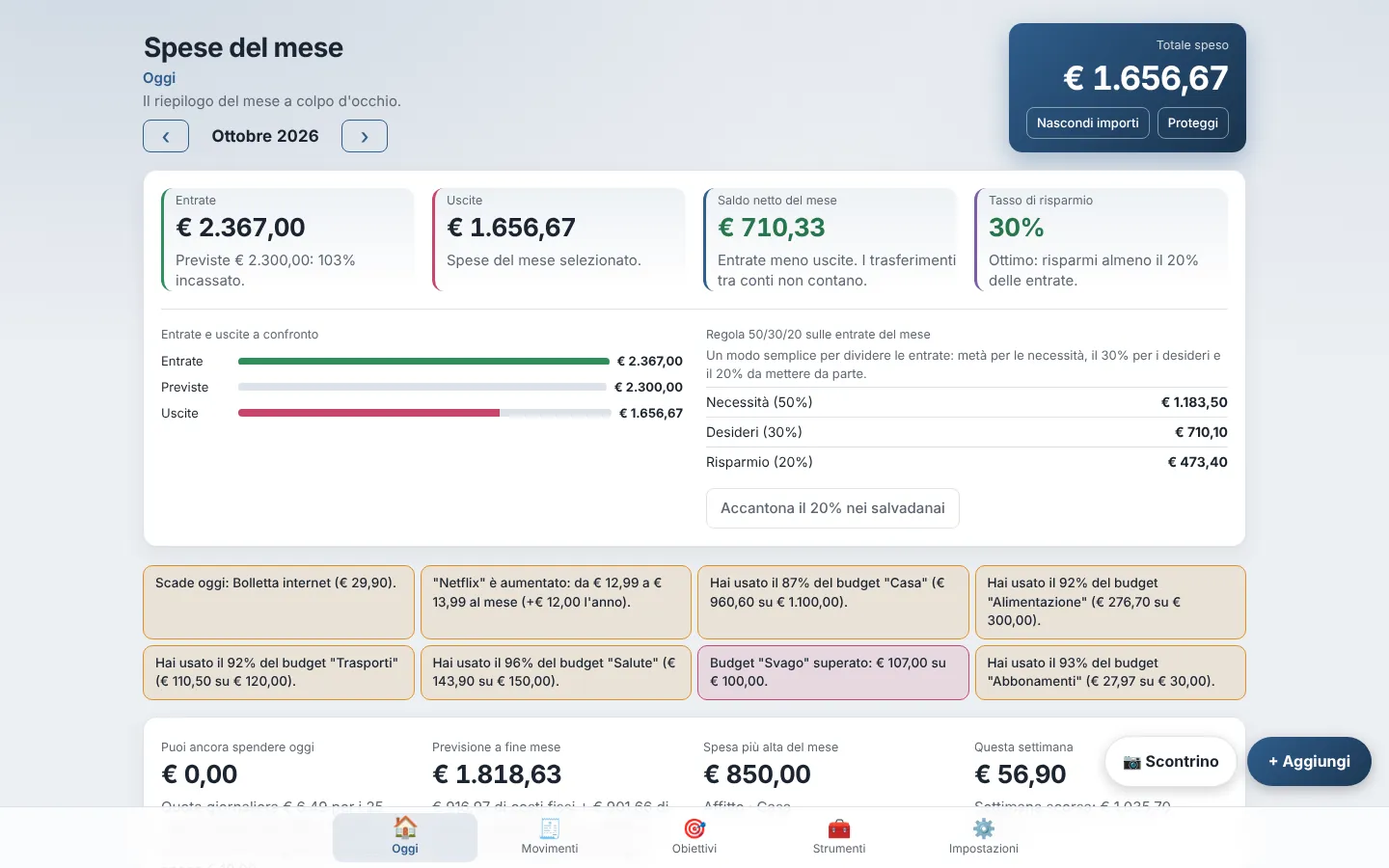The height and width of the screenshot is (868, 1389).
Task: Click the Entrate € 2.367,00 summary card
Action: 287,239
